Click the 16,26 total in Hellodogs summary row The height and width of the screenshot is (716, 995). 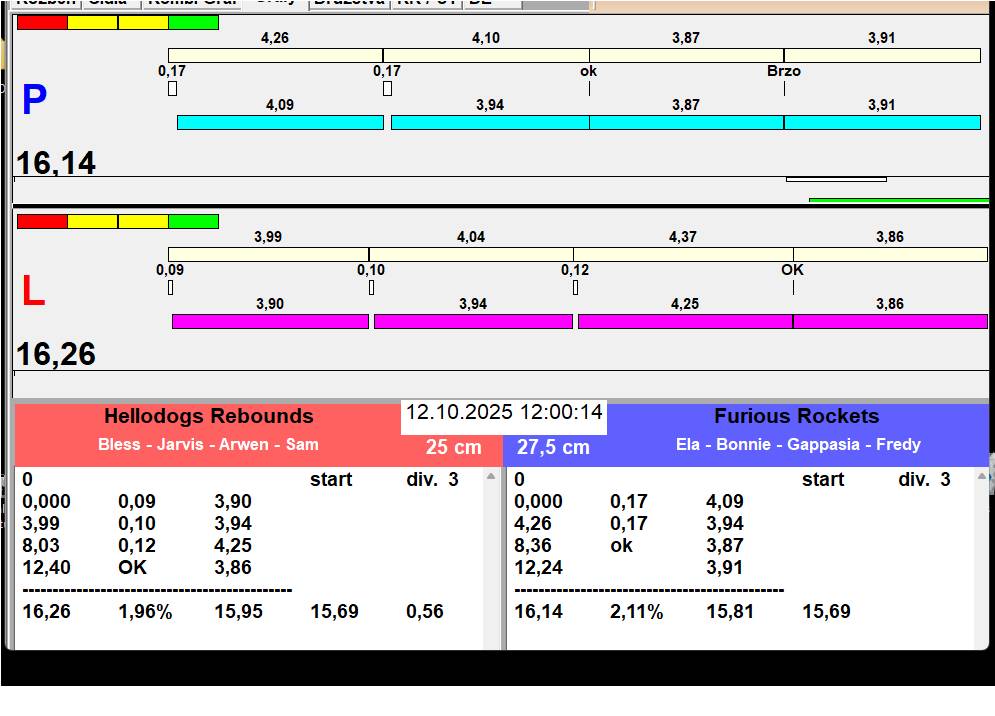pyautogui.click(x=46, y=612)
